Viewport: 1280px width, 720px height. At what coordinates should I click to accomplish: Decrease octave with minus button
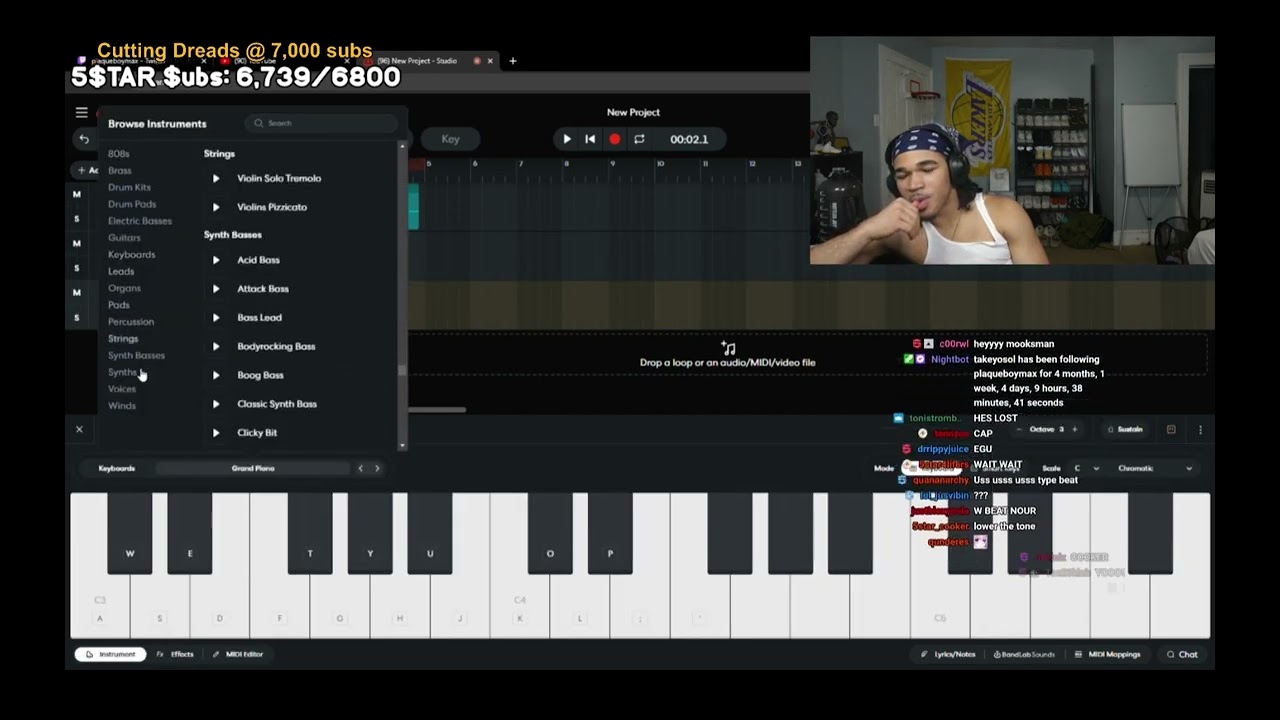click(1020, 429)
